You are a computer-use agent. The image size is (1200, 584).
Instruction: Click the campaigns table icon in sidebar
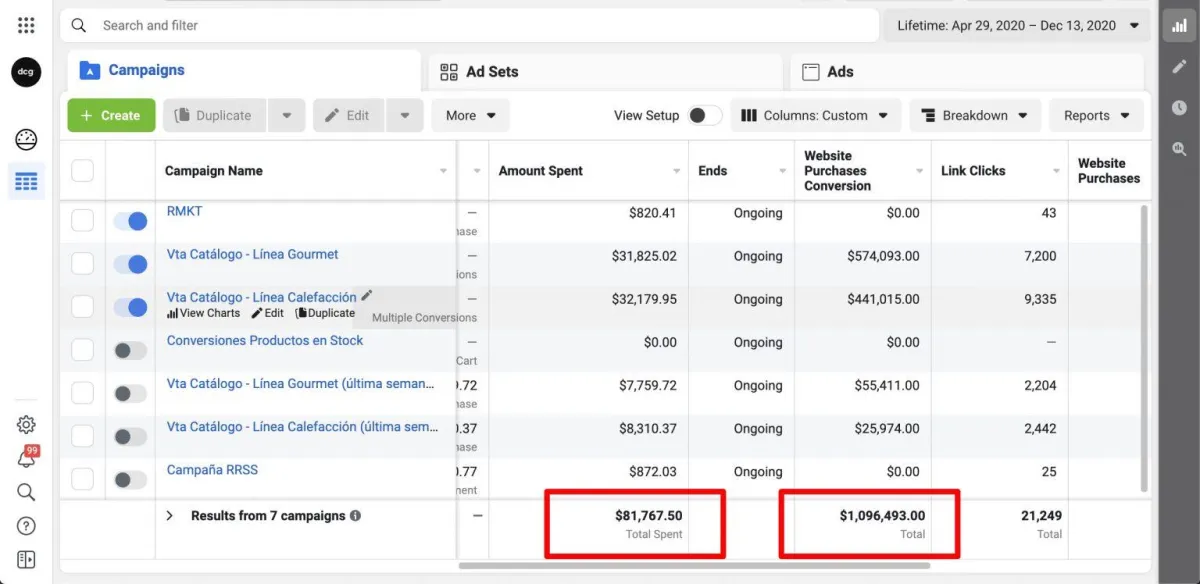[x=26, y=182]
